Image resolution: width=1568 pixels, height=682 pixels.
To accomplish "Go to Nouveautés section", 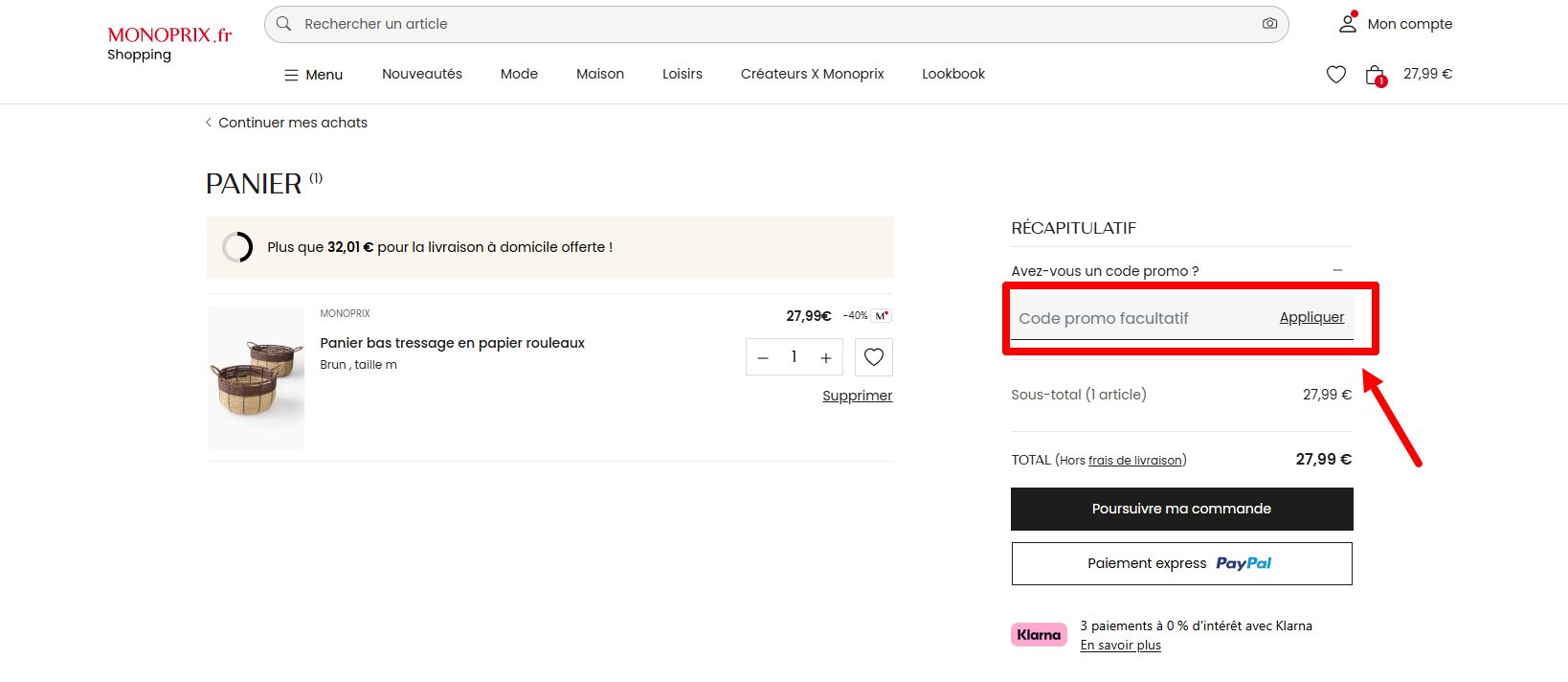I will click(422, 74).
